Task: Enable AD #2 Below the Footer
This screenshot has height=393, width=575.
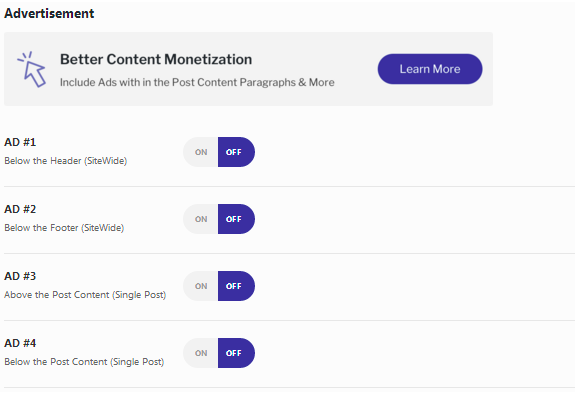Action: [201, 219]
